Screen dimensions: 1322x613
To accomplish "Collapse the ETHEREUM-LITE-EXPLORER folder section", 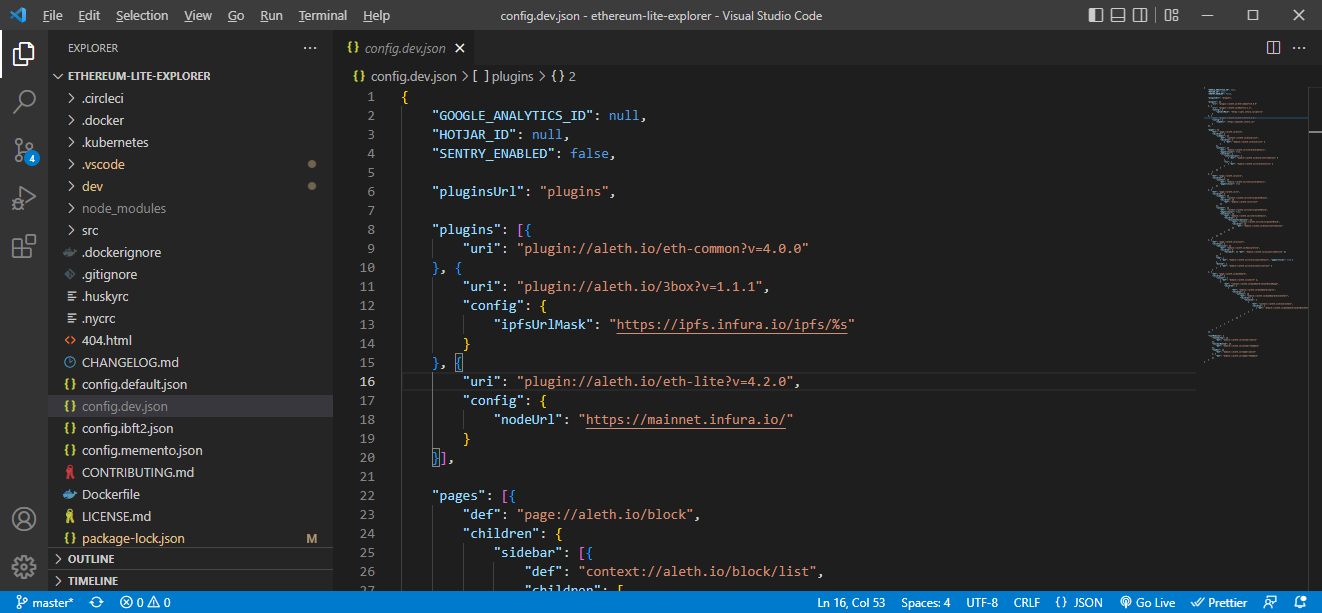I will click(190, 76).
